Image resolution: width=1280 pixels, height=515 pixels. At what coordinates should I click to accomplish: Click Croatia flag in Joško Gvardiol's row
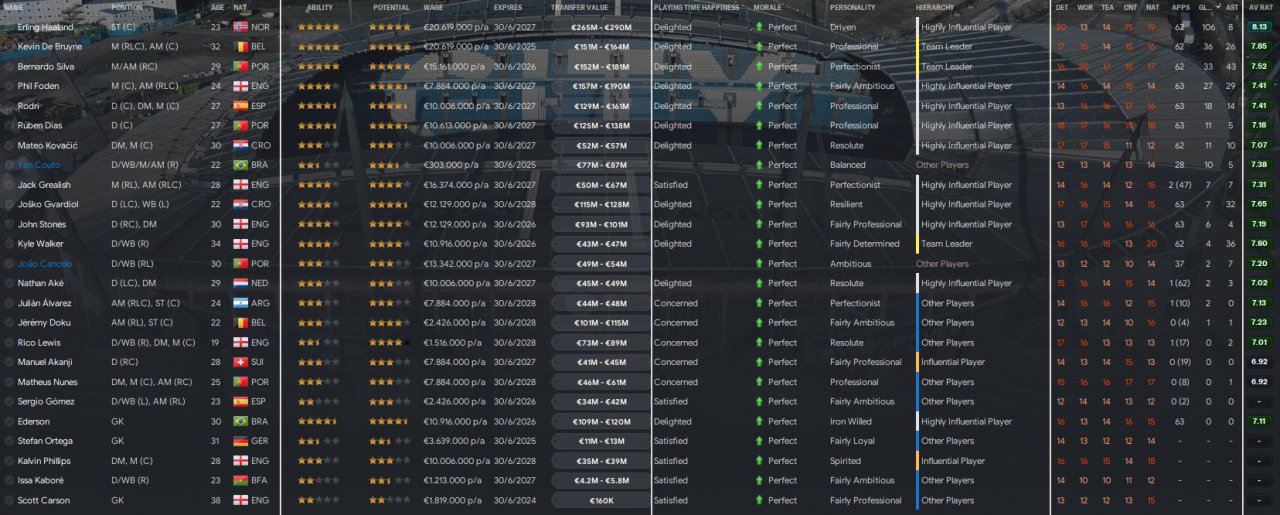240,204
